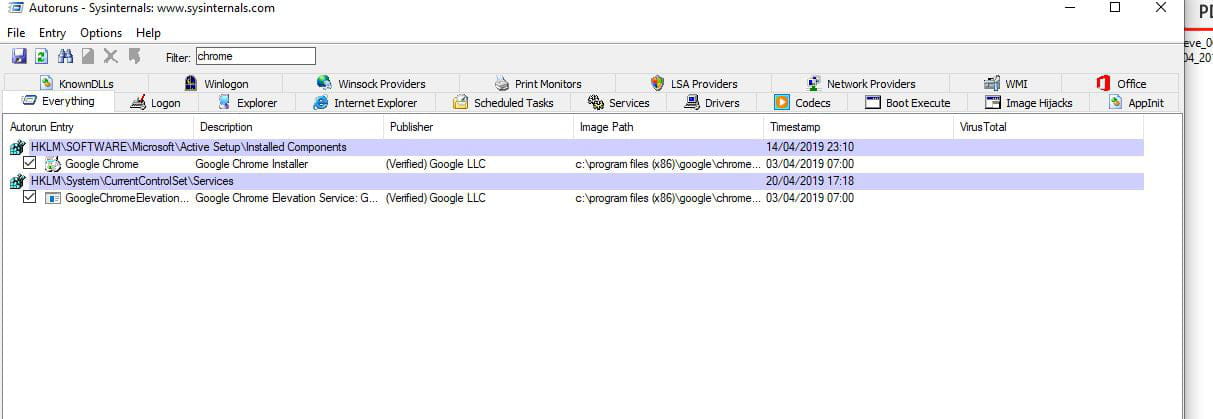The height and width of the screenshot is (419, 1213).
Task: Open the Winsock Providers tab
Action: tap(370, 84)
